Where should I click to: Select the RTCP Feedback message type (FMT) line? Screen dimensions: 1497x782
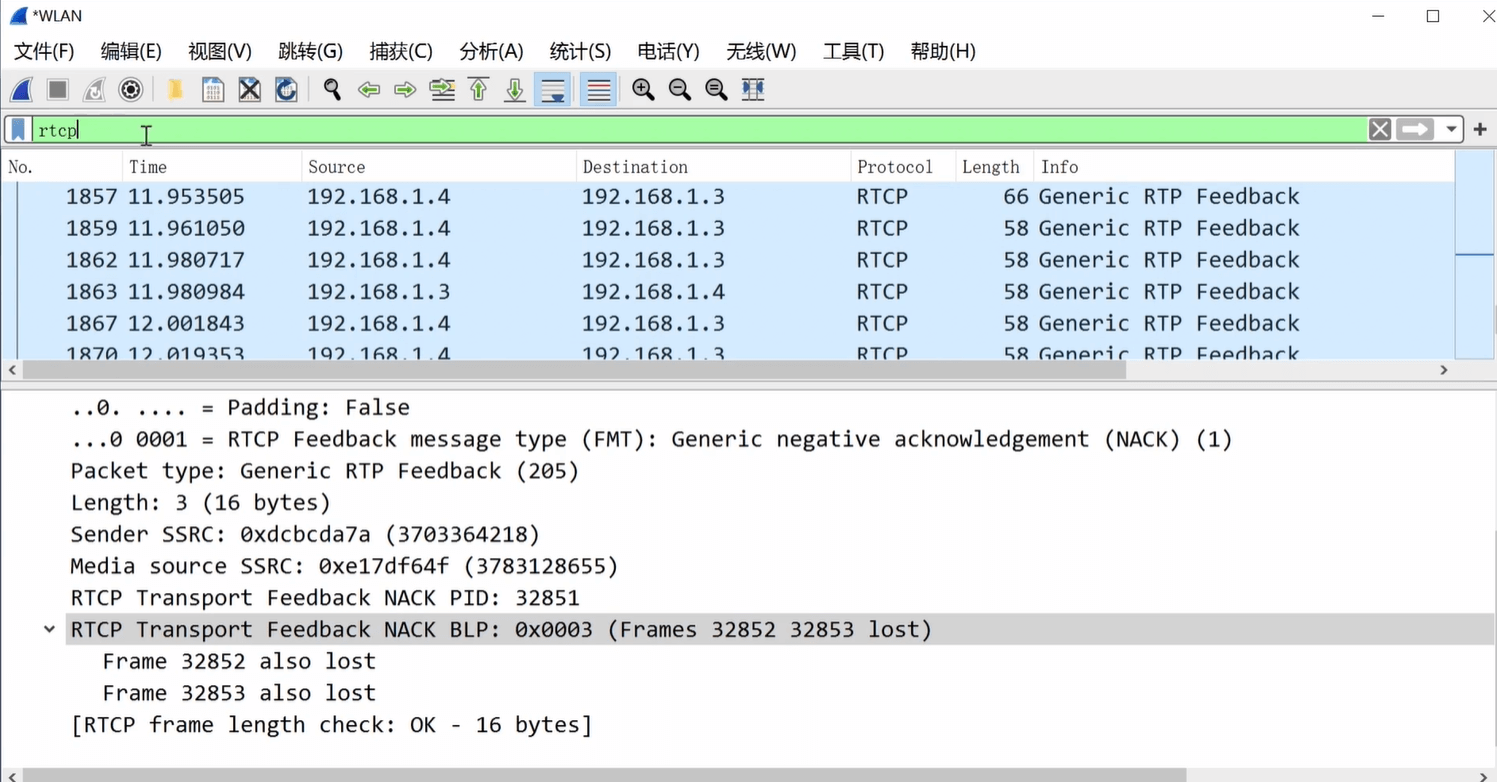pyautogui.click(x=651, y=440)
